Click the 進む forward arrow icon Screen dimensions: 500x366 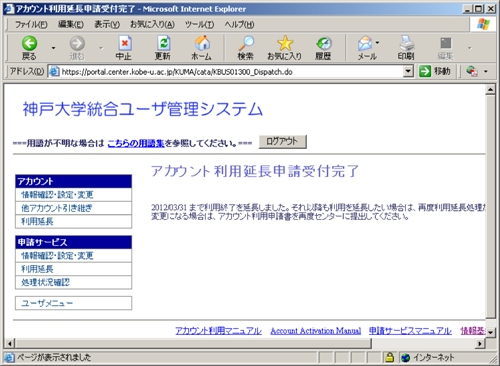click(x=77, y=44)
